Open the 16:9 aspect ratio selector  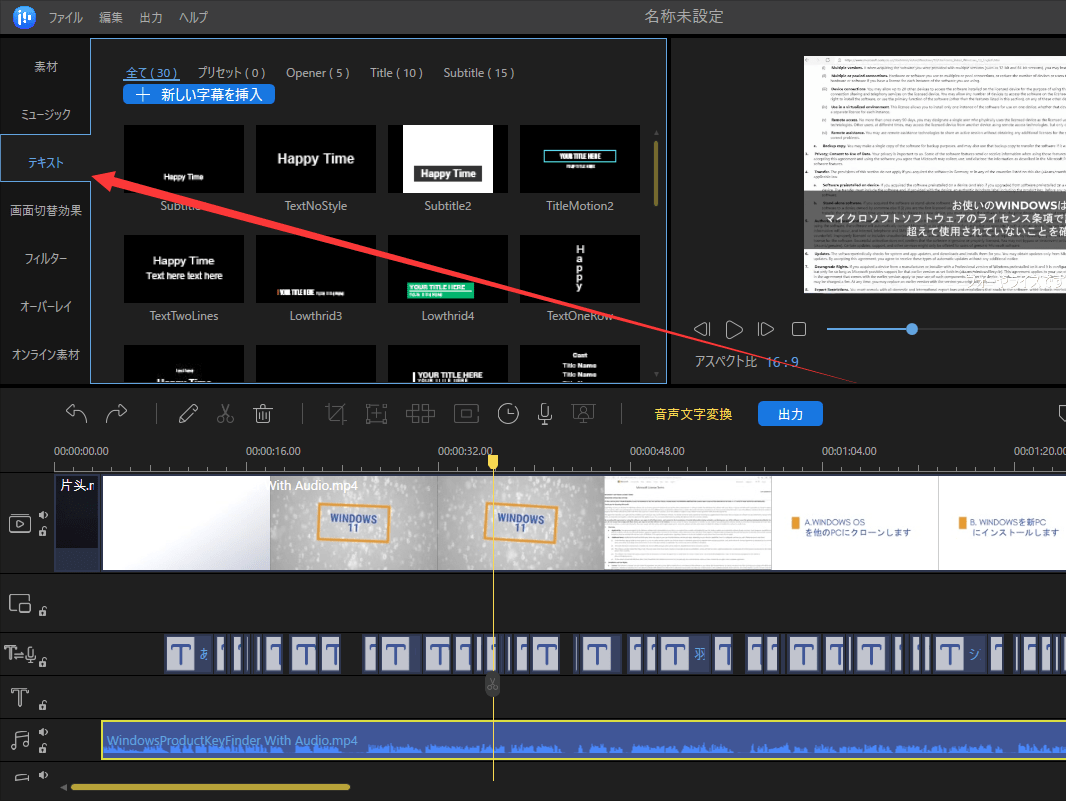(782, 362)
